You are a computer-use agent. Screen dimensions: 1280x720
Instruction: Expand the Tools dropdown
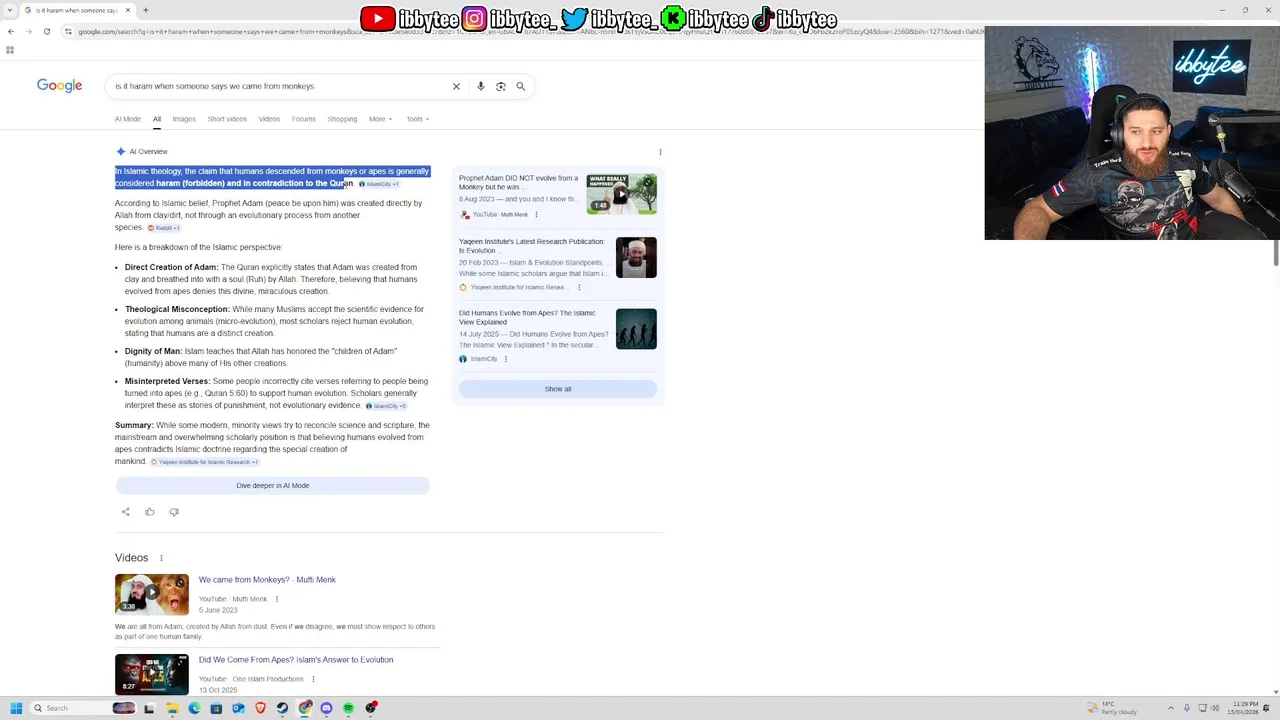[x=418, y=119]
